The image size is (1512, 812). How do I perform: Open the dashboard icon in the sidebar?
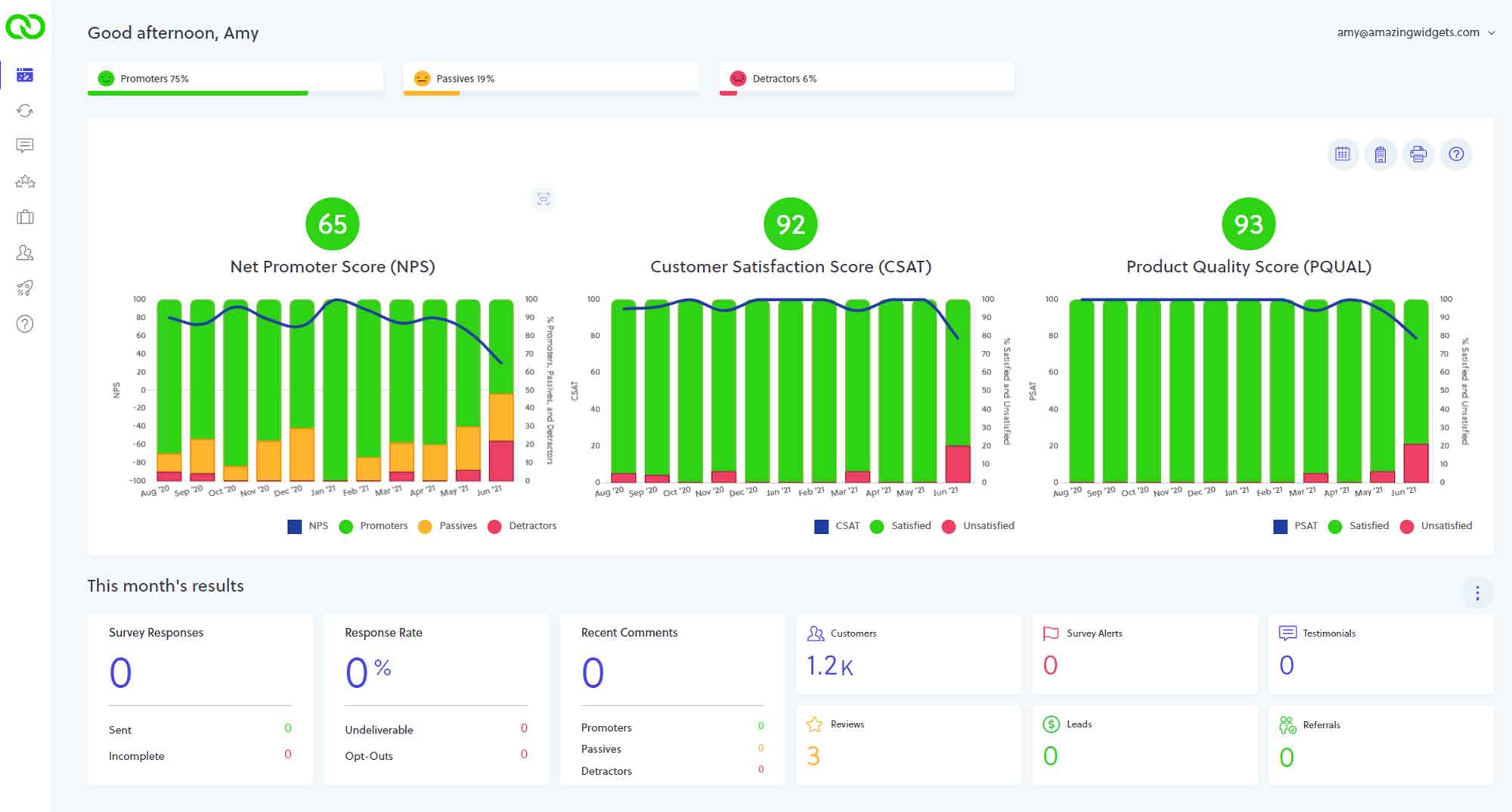pos(25,75)
